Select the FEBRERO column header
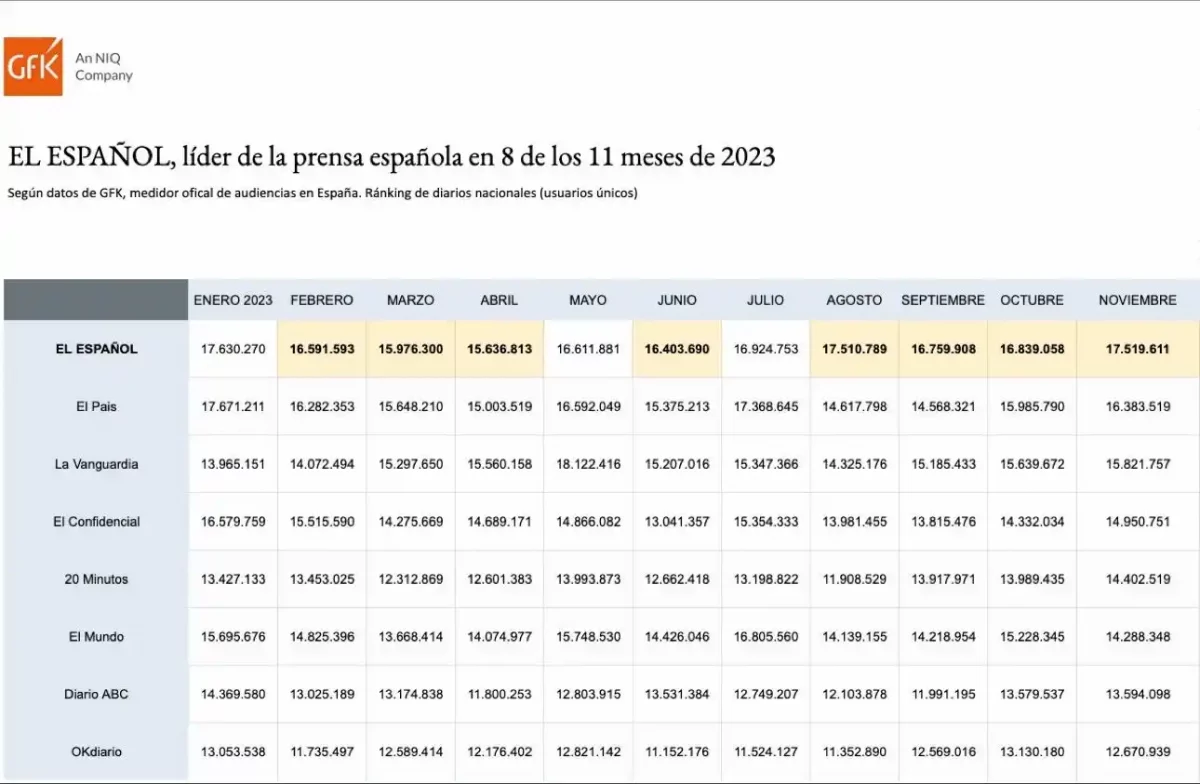 click(322, 300)
